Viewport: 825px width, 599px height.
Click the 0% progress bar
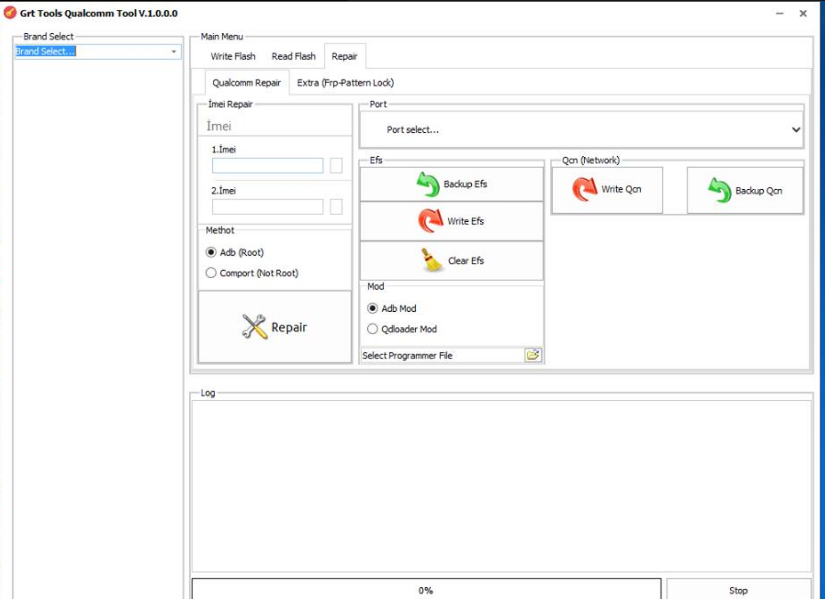click(x=426, y=590)
